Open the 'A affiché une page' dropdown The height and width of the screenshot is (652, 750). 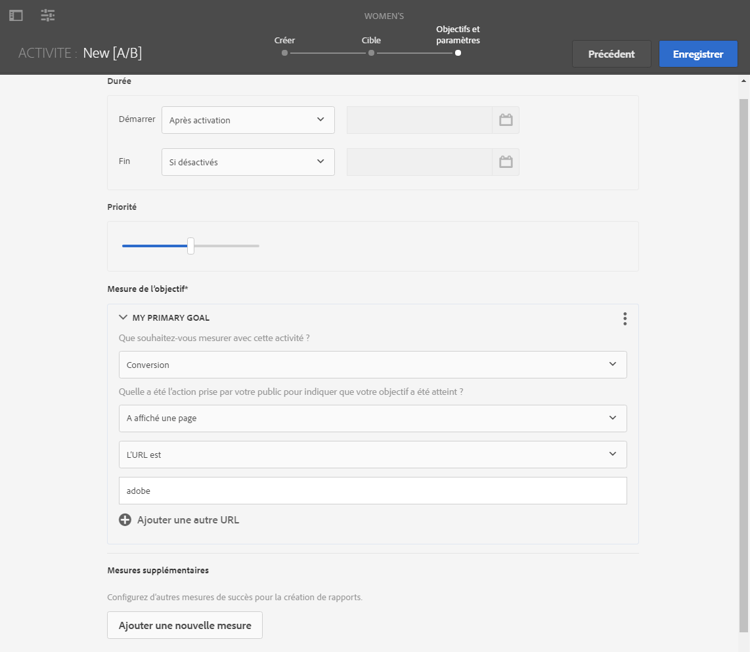point(372,418)
